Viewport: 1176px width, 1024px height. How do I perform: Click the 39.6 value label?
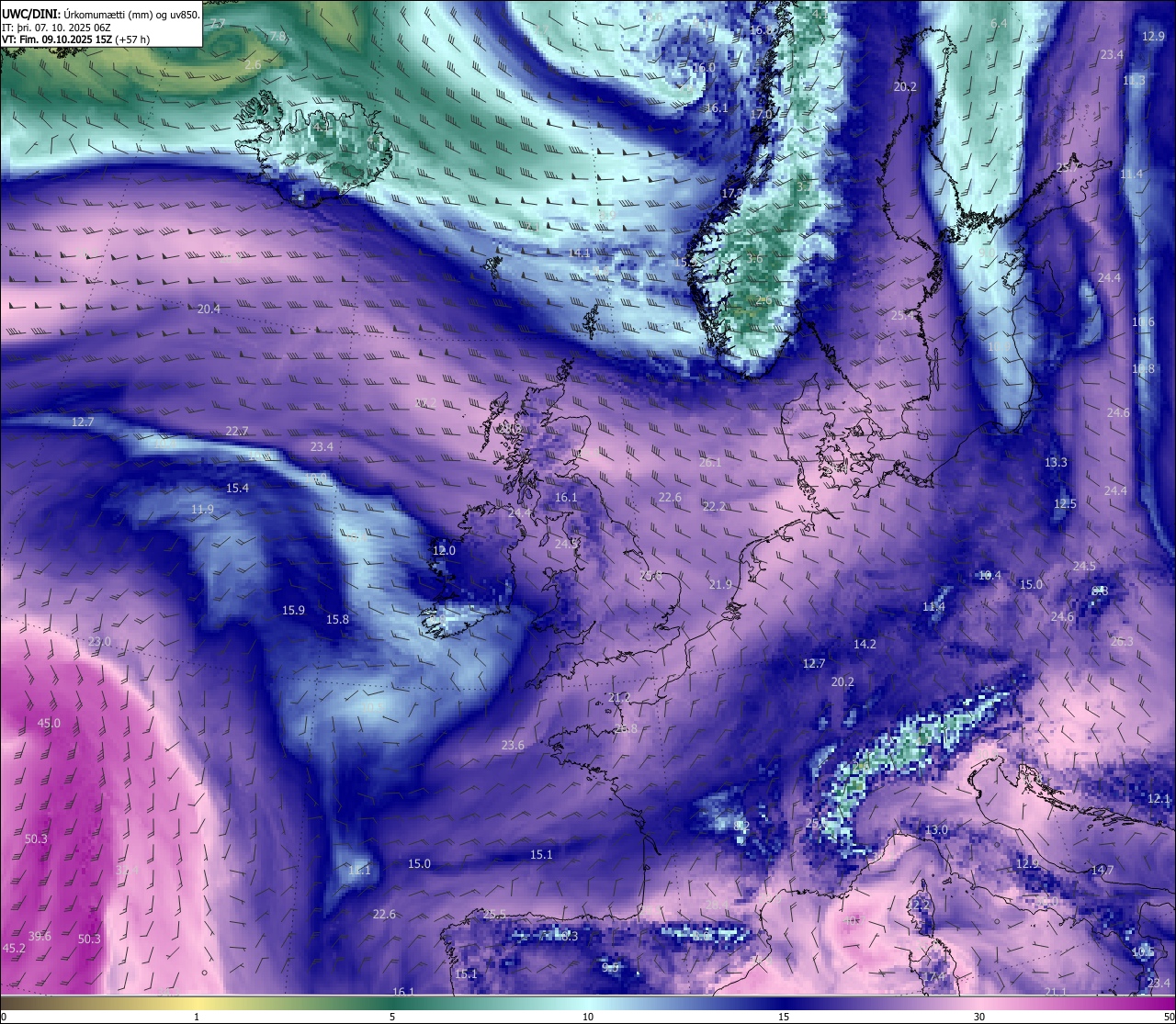coord(40,937)
